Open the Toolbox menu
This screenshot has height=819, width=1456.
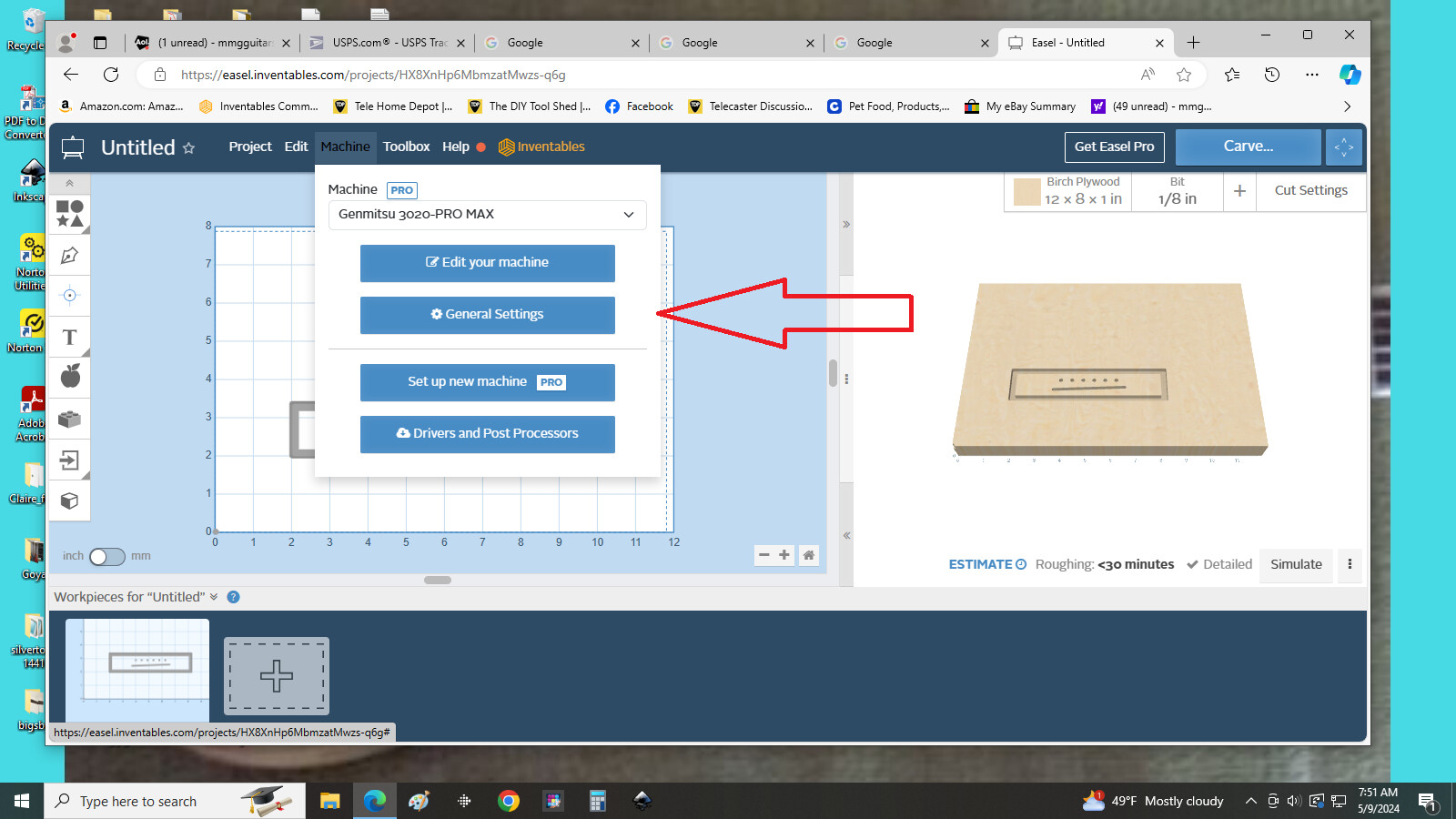(406, 147)
